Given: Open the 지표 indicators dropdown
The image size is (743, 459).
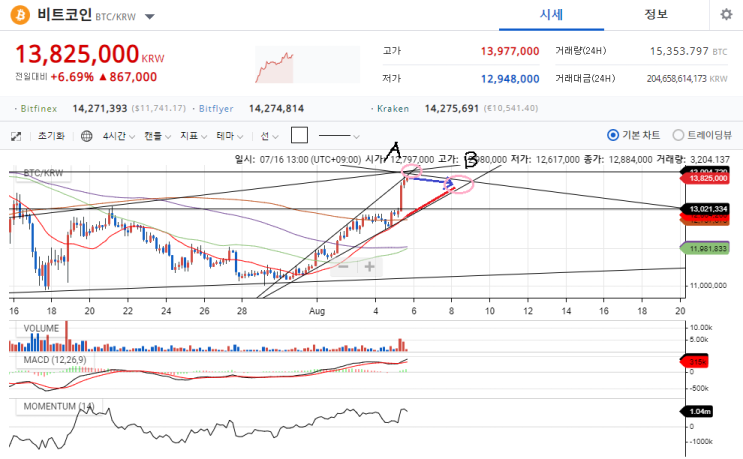Looking at the screenshot, I should click(193, 136).
